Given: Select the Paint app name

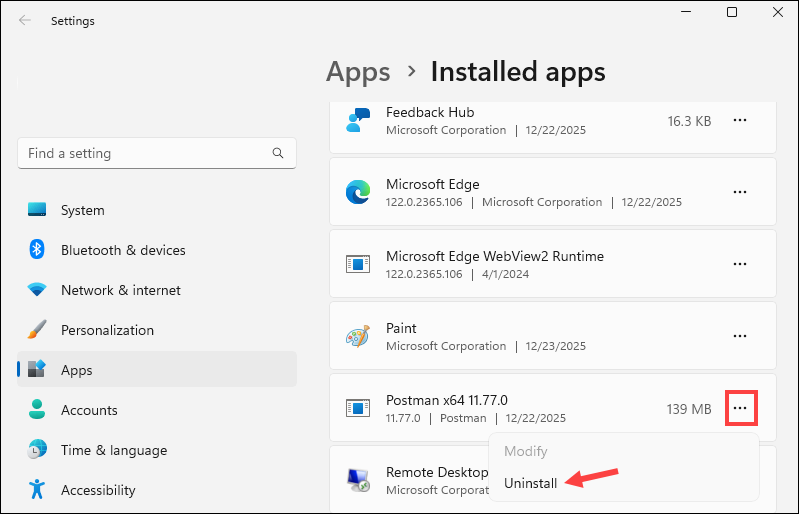Looking at the screenshot, I should (x=401, y=328).
